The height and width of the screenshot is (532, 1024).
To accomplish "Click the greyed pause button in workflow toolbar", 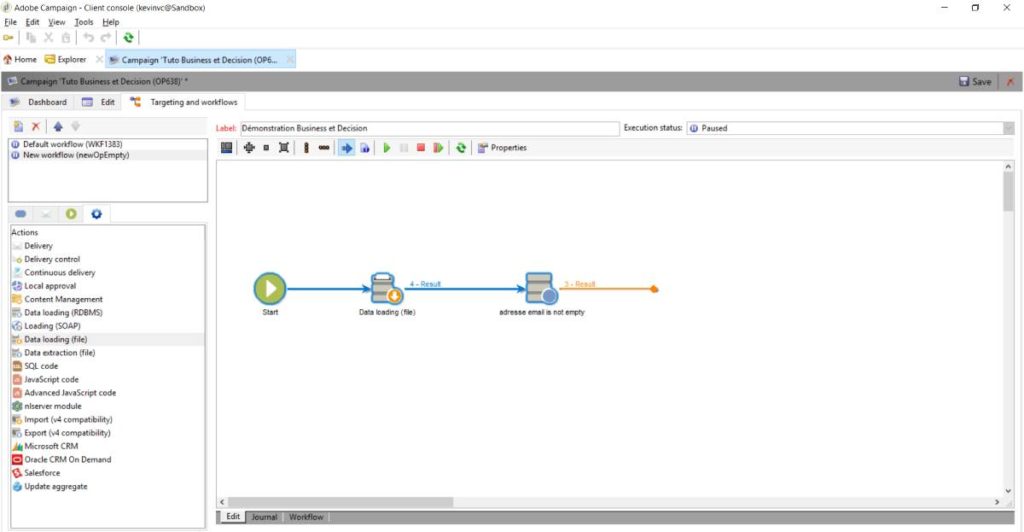I will [404, 148].
